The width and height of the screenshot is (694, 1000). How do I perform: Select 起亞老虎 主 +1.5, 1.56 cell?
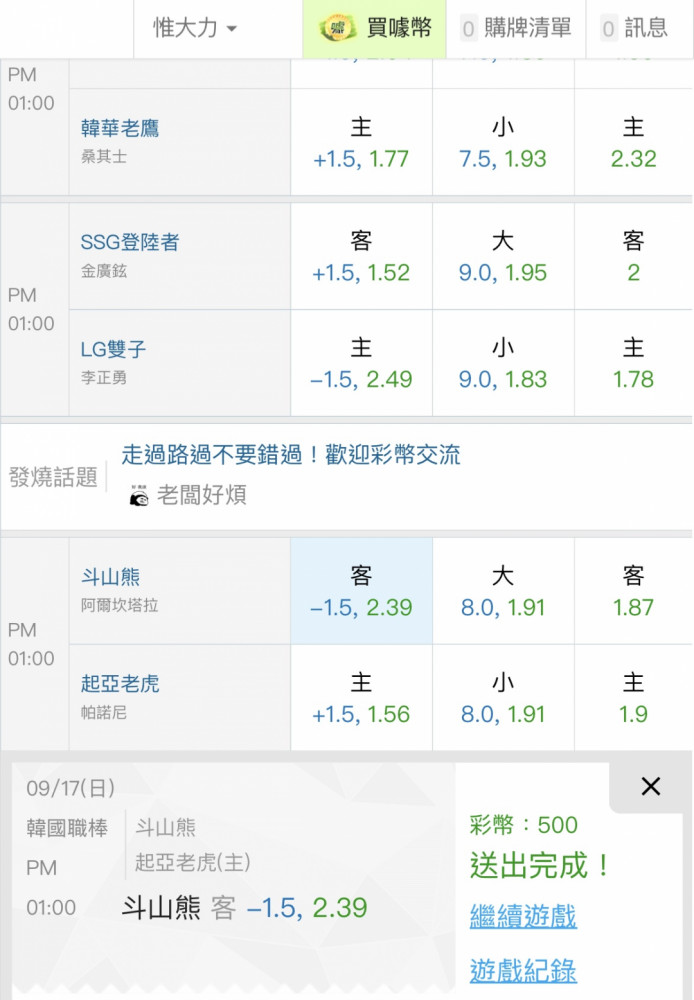point(361,699)
